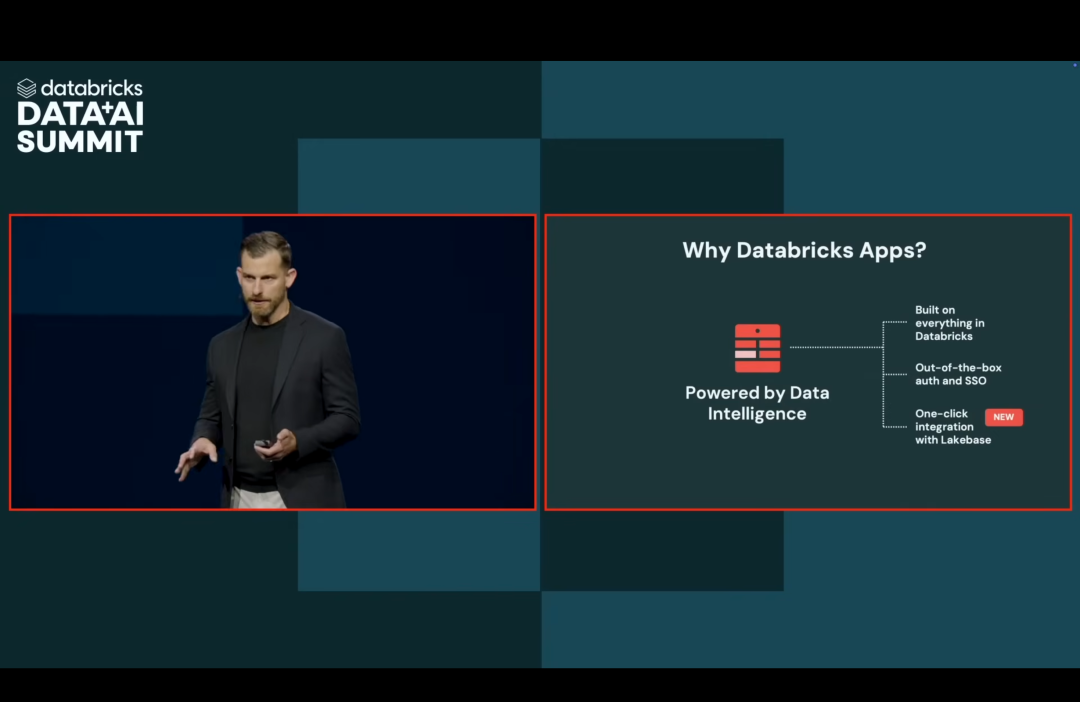Click the Databricks logo icon
The height and width of the screenshot is (702, 1080).
click(26, 88)
